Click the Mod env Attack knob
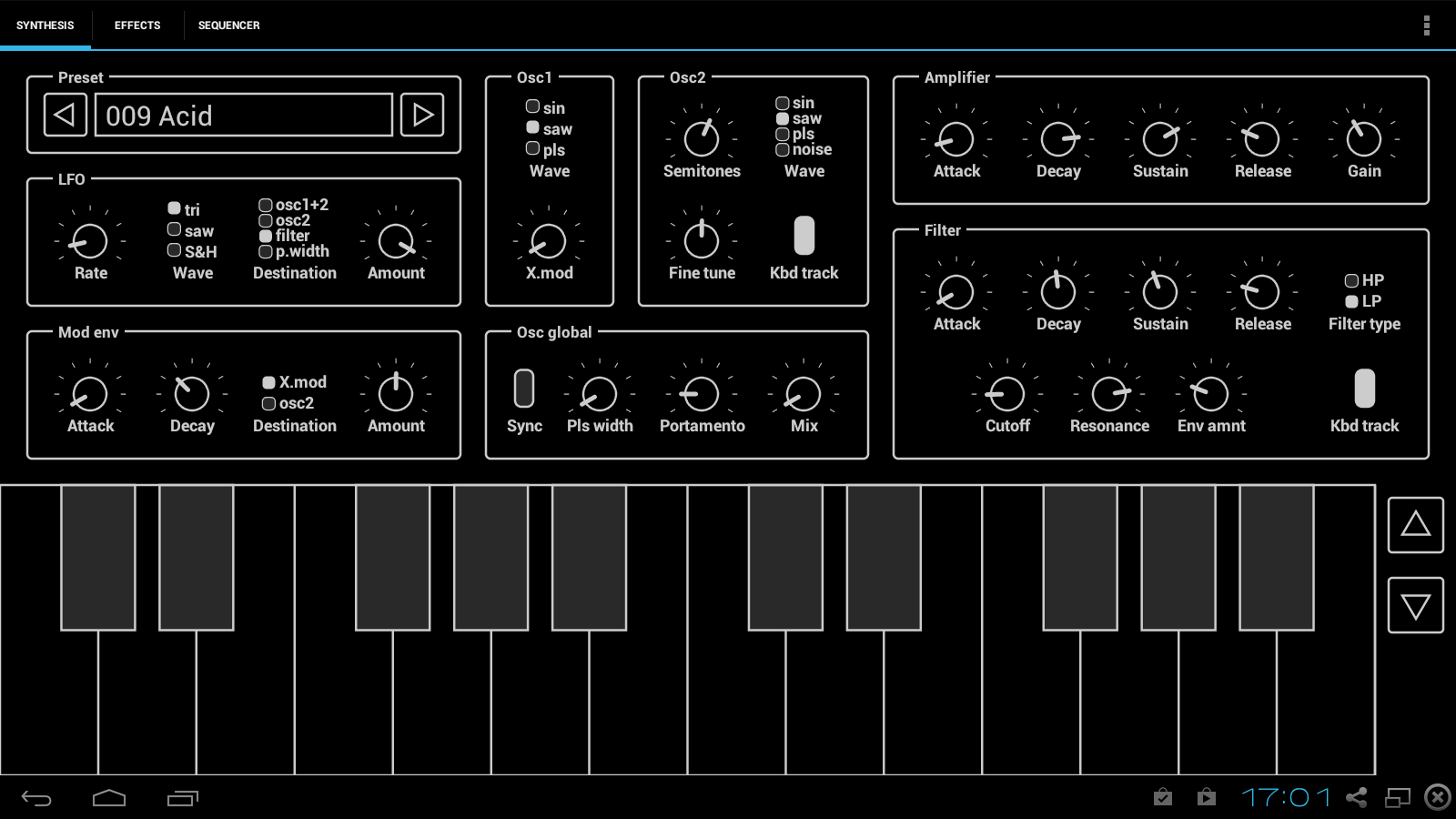Image resolution: width=1456 pixels, height=819 pixels. point(91,394)
